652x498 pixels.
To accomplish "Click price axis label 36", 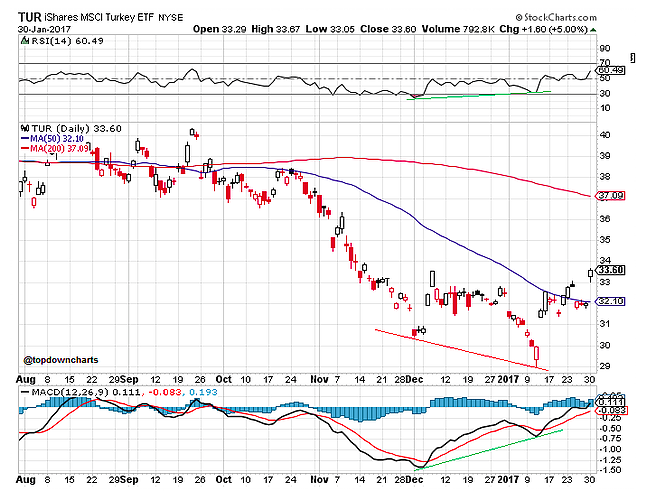I will (x=605, y=219).
